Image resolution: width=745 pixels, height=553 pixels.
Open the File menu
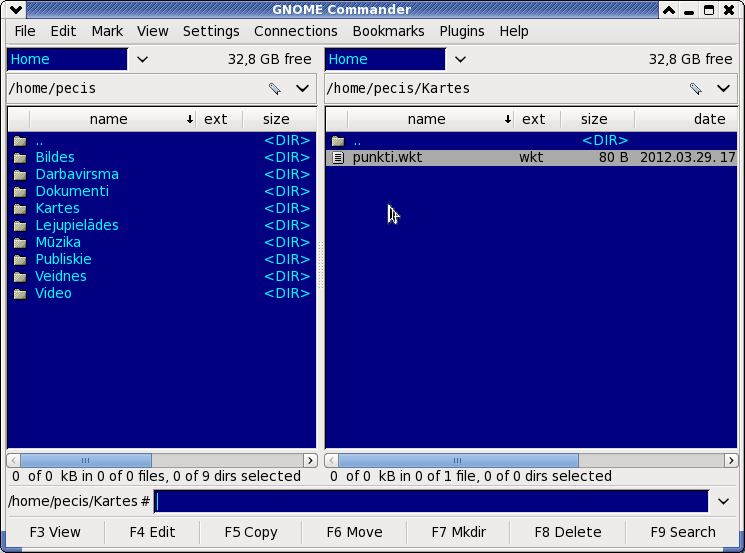tap(25, 31)
